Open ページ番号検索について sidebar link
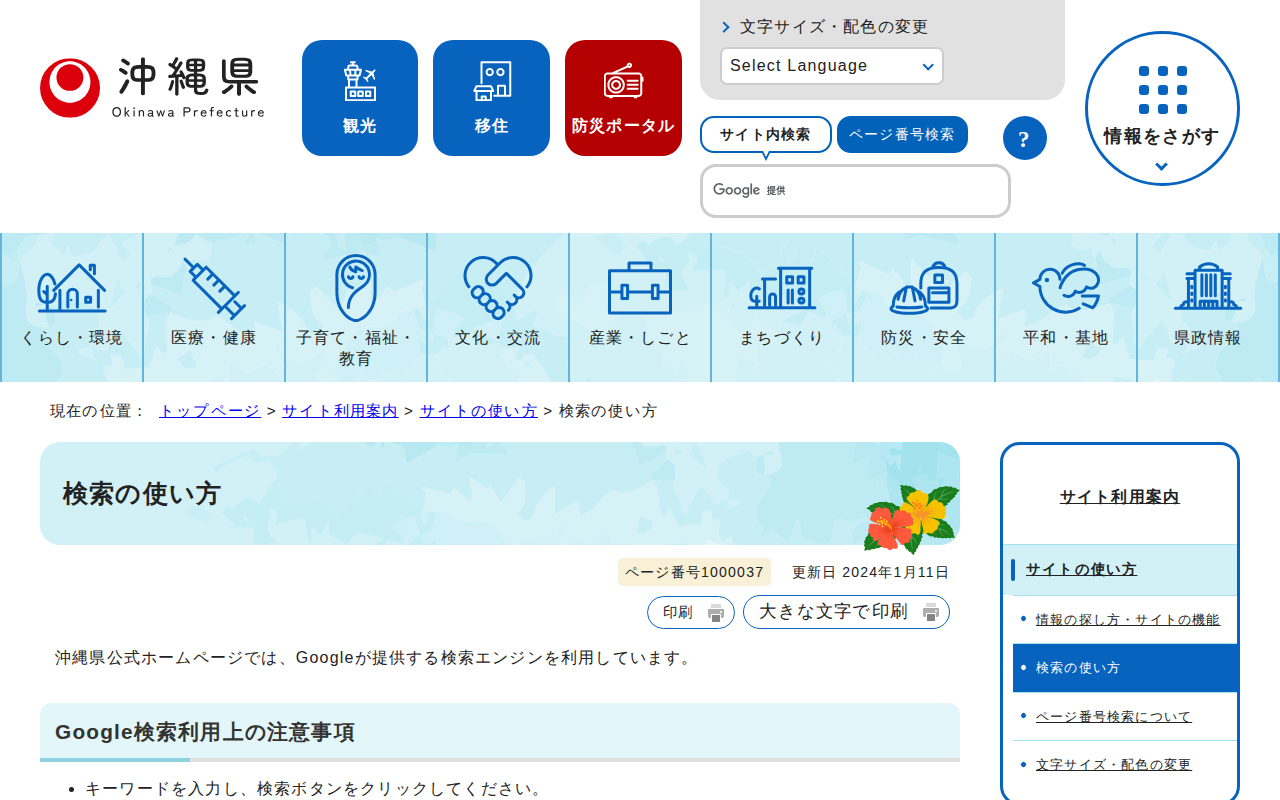 [1114, 717]
